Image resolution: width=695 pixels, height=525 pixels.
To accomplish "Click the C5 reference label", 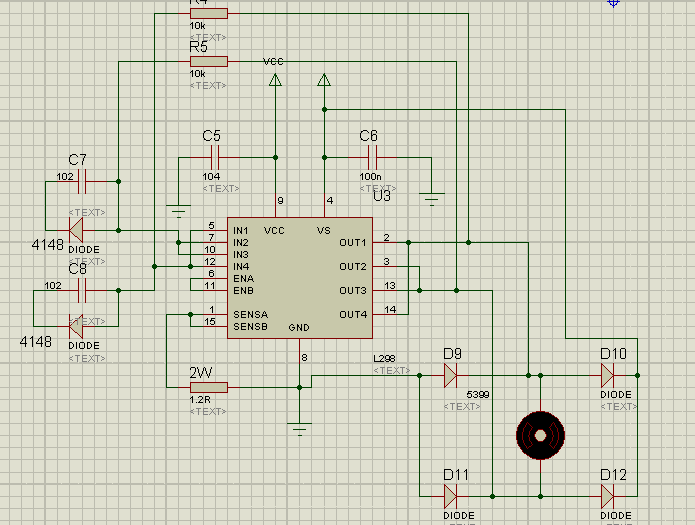I will coord(211,136).
